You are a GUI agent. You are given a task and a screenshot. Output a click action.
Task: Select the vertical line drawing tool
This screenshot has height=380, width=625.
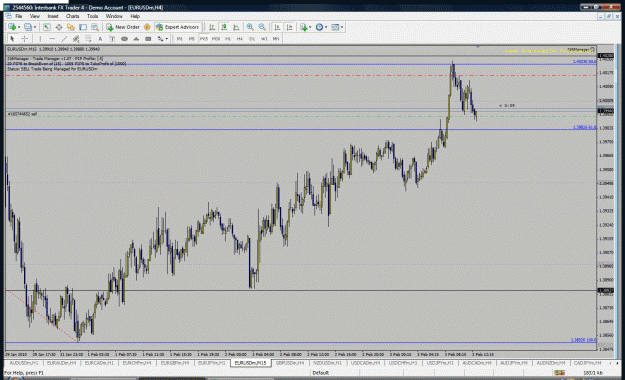[x=40, y=39]
